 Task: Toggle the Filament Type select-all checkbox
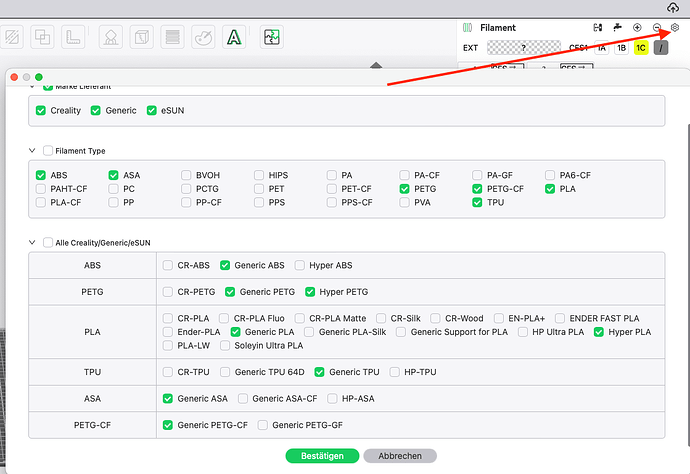(x=48, y=151)
